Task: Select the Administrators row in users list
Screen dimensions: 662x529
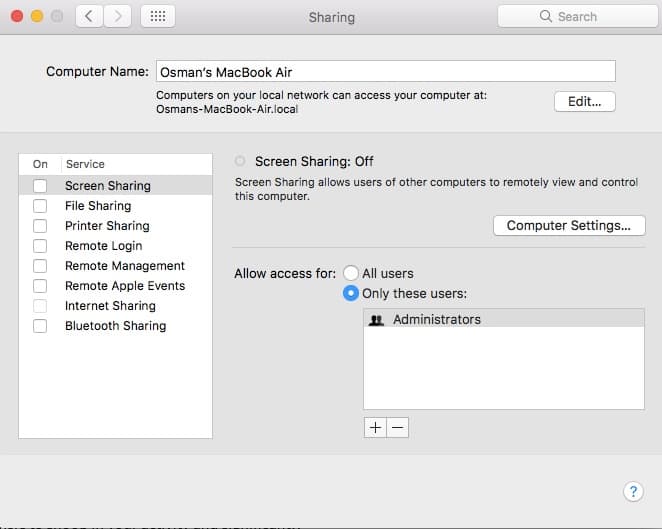Action: 504,320
